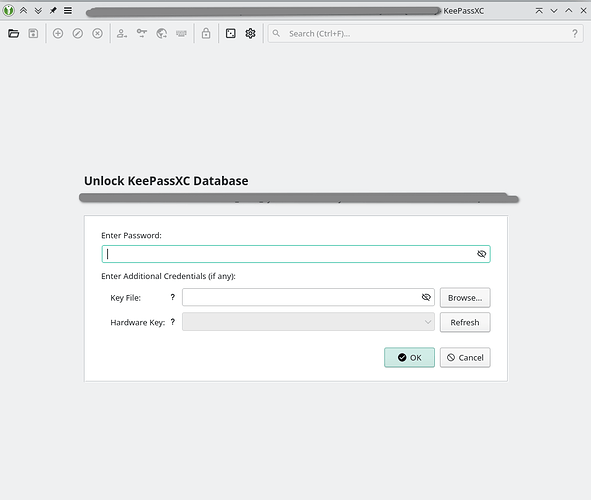This screenshot has width=591, height=500.
Task: Click the double down-chevron title bar icon
Action: (38, 11)
